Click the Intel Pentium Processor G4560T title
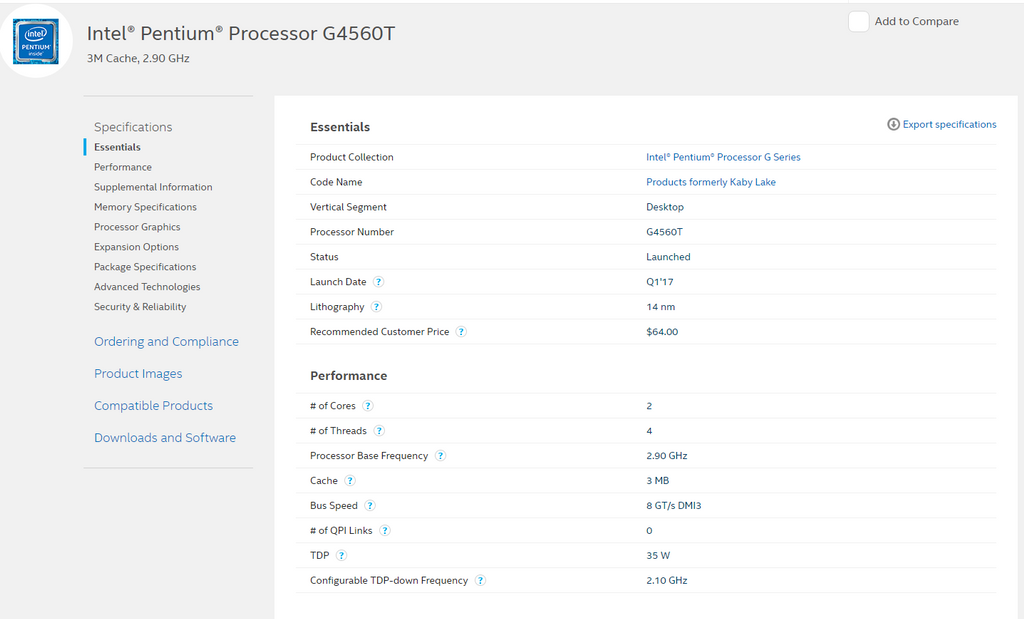Viewport: 1024px width, 619px height. click(x=241, y=33)
